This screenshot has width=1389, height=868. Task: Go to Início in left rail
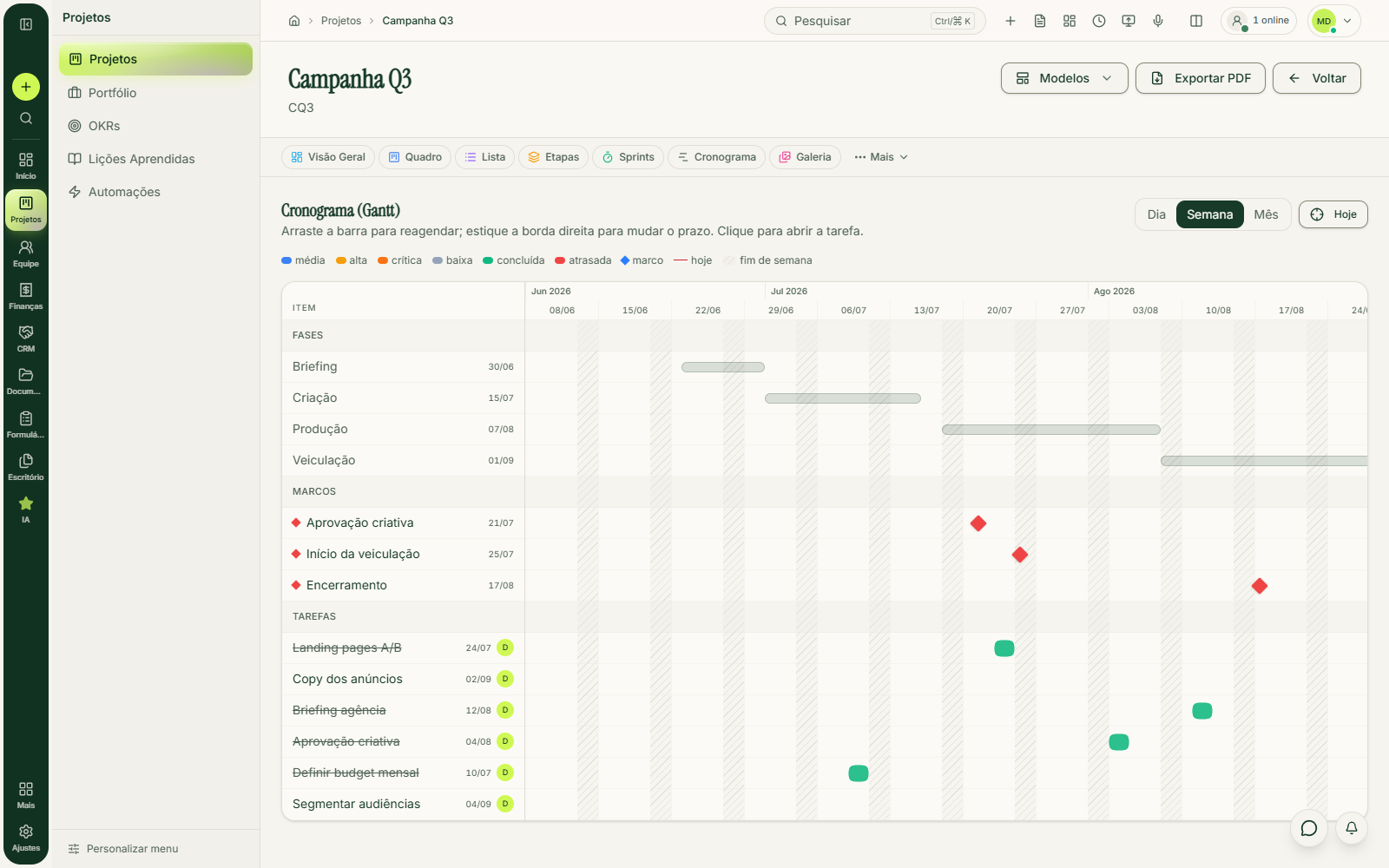click(x=26, y=166)
